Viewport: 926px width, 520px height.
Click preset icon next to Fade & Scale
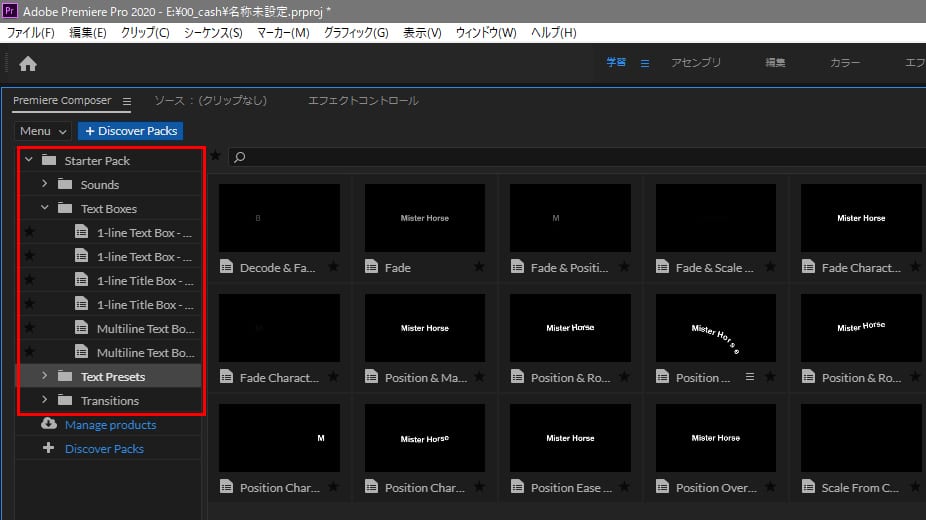[663, 267]
